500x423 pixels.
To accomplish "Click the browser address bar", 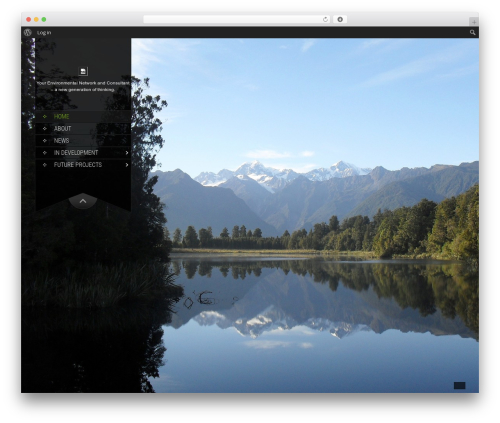I will click(x=237, y=19).
